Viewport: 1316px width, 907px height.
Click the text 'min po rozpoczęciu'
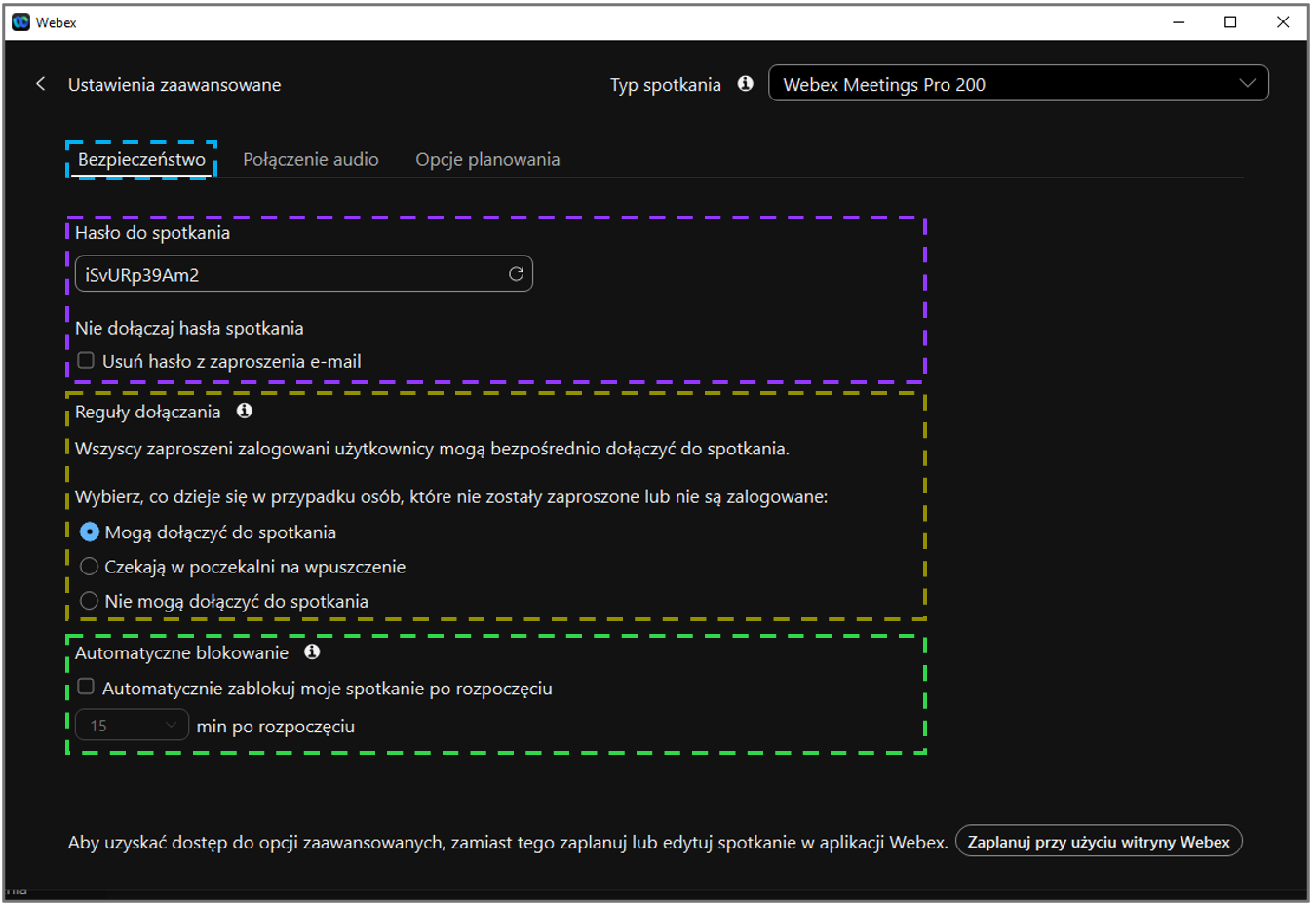tap(276, 727)
